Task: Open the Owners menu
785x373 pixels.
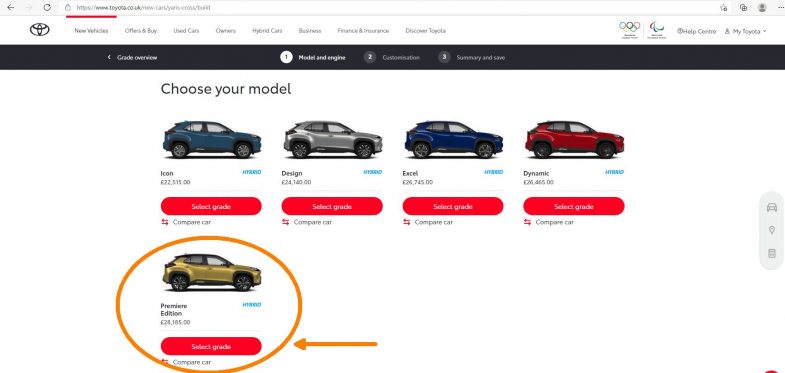Action: point(226,31)
